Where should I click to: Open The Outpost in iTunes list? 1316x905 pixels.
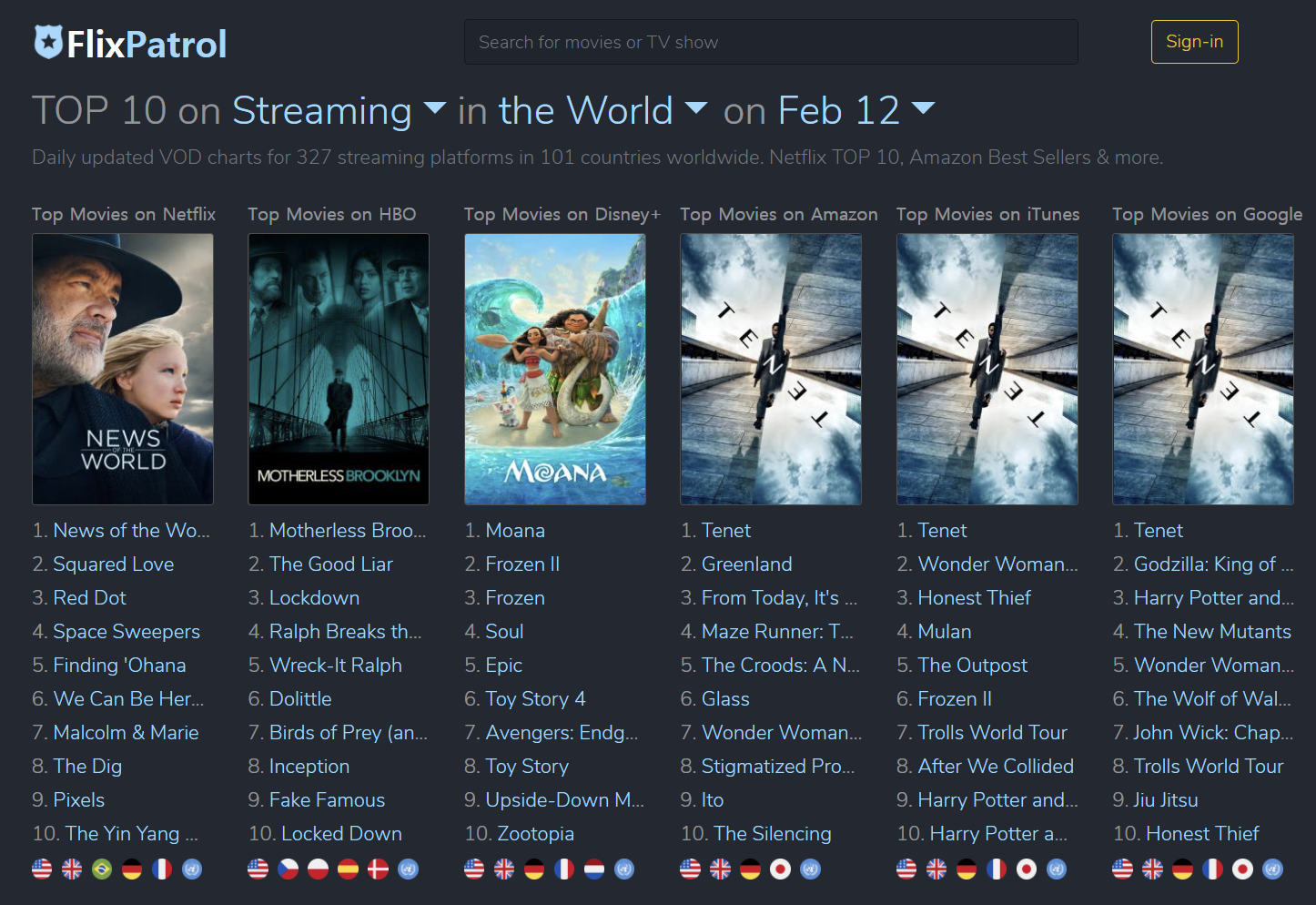973,666
